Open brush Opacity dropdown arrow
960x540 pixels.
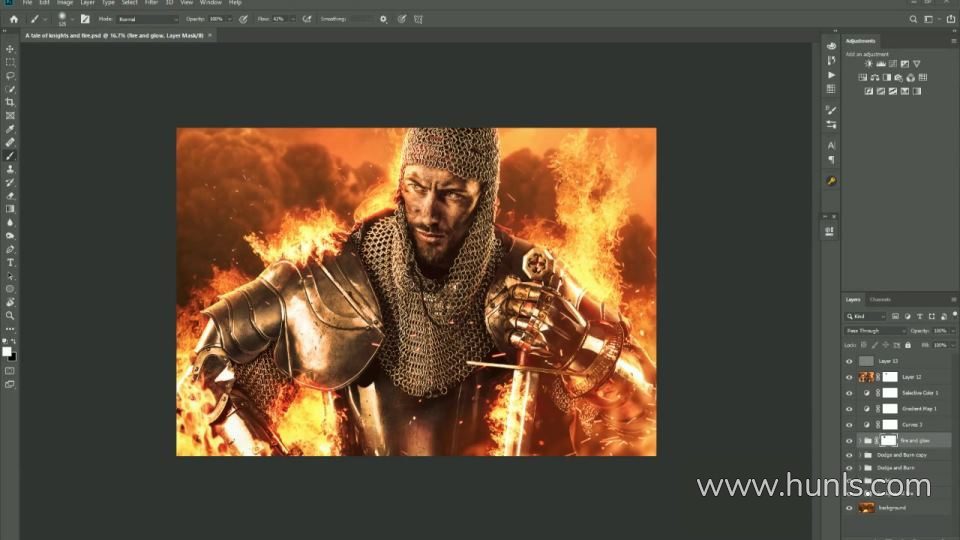pyautogui.click(x=230, y=19)
